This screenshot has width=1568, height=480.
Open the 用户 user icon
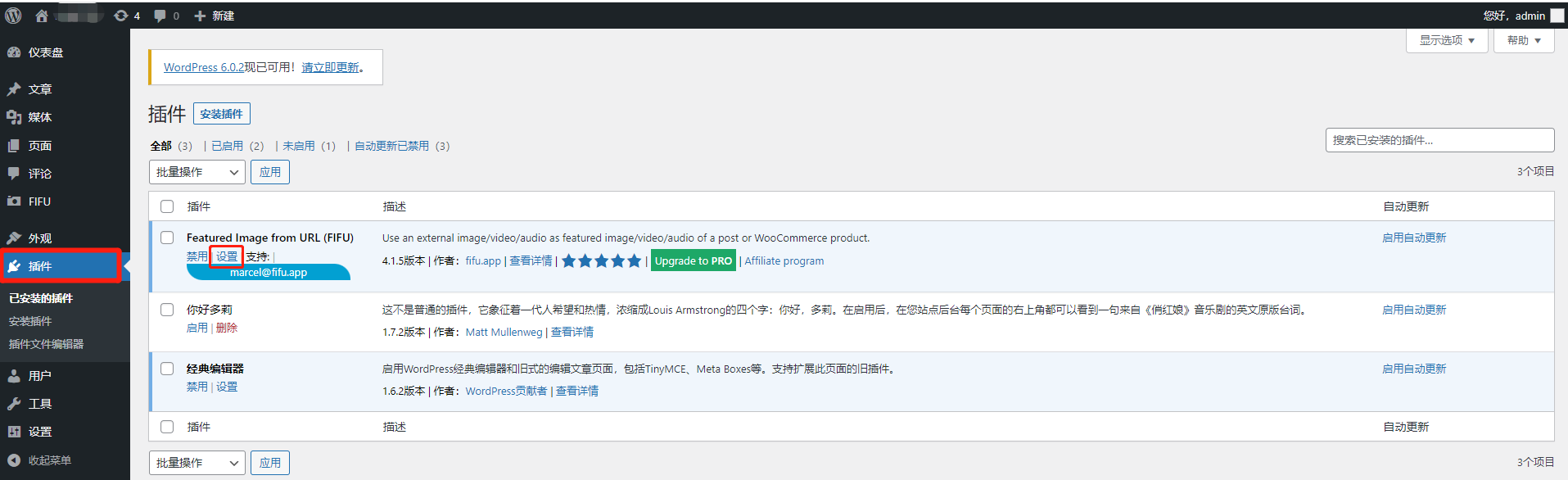pyautogui.click(x=14, y=376)
